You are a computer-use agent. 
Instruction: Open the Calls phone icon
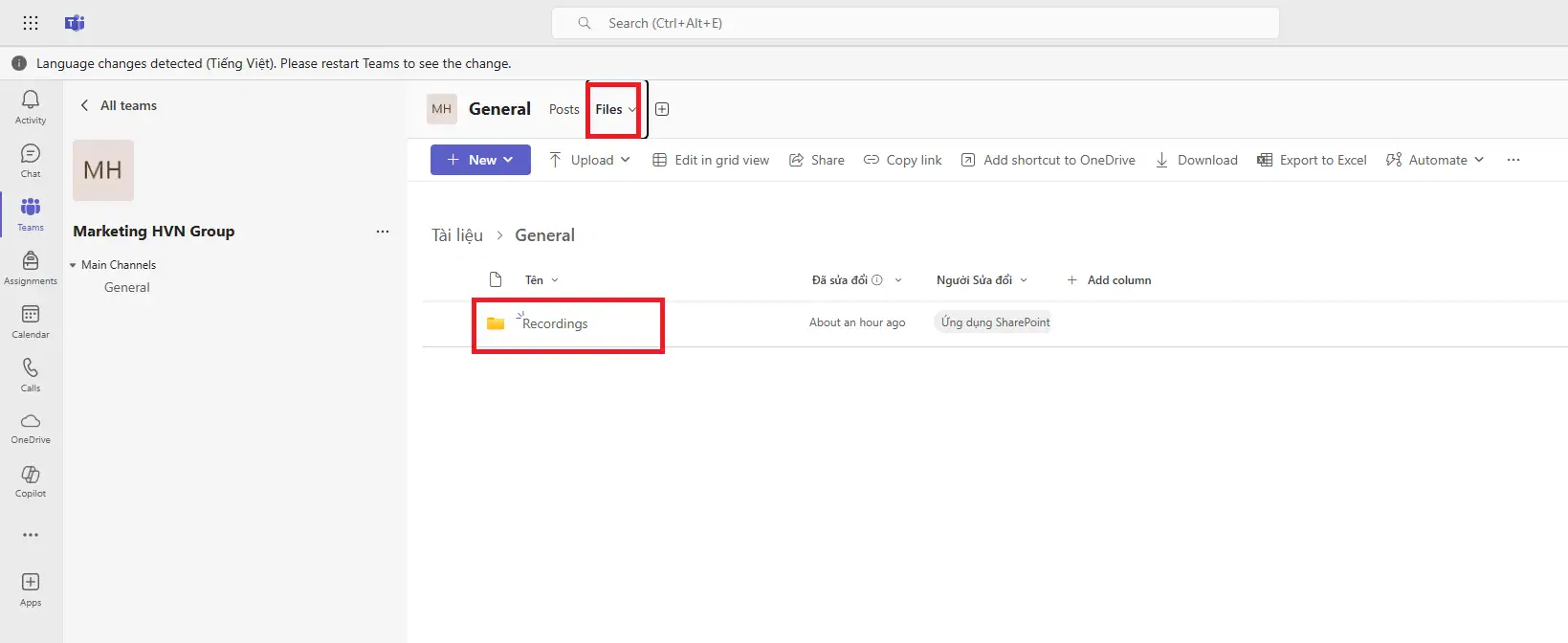(x=31, y=374)
